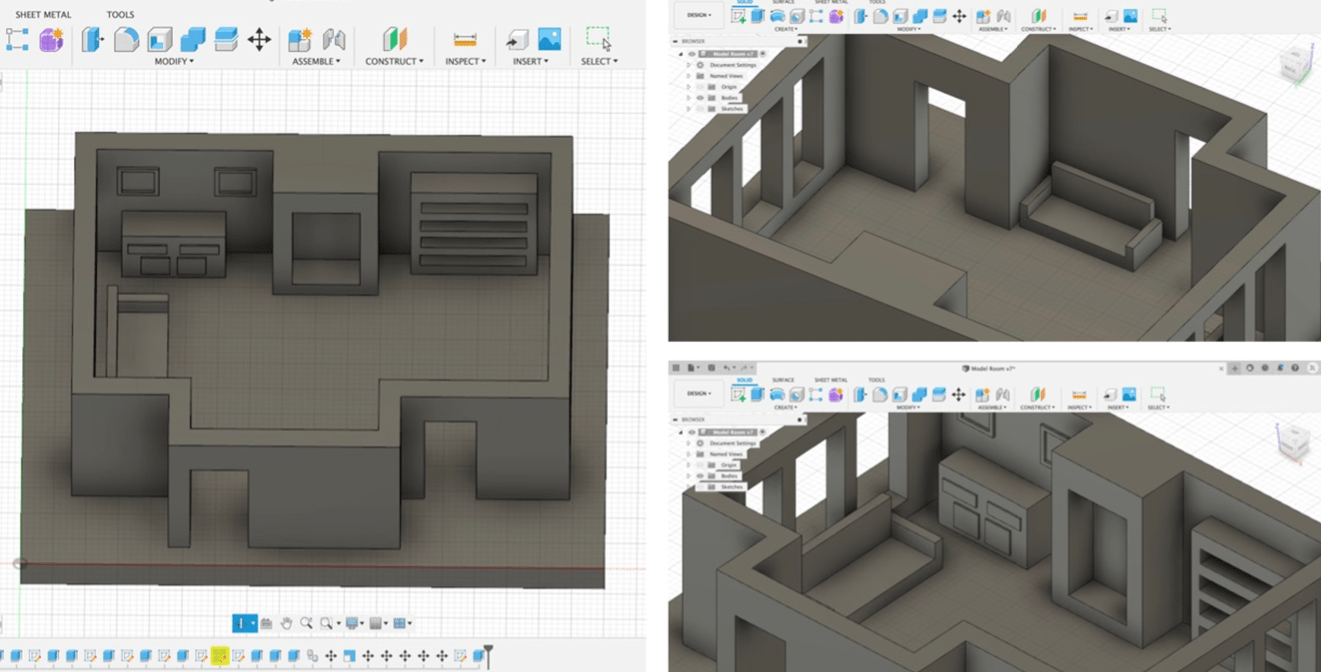Click the Fillet icon in left panel toolbar
The height and width of the screenshot is (672, 1321).
pos(126,39)
